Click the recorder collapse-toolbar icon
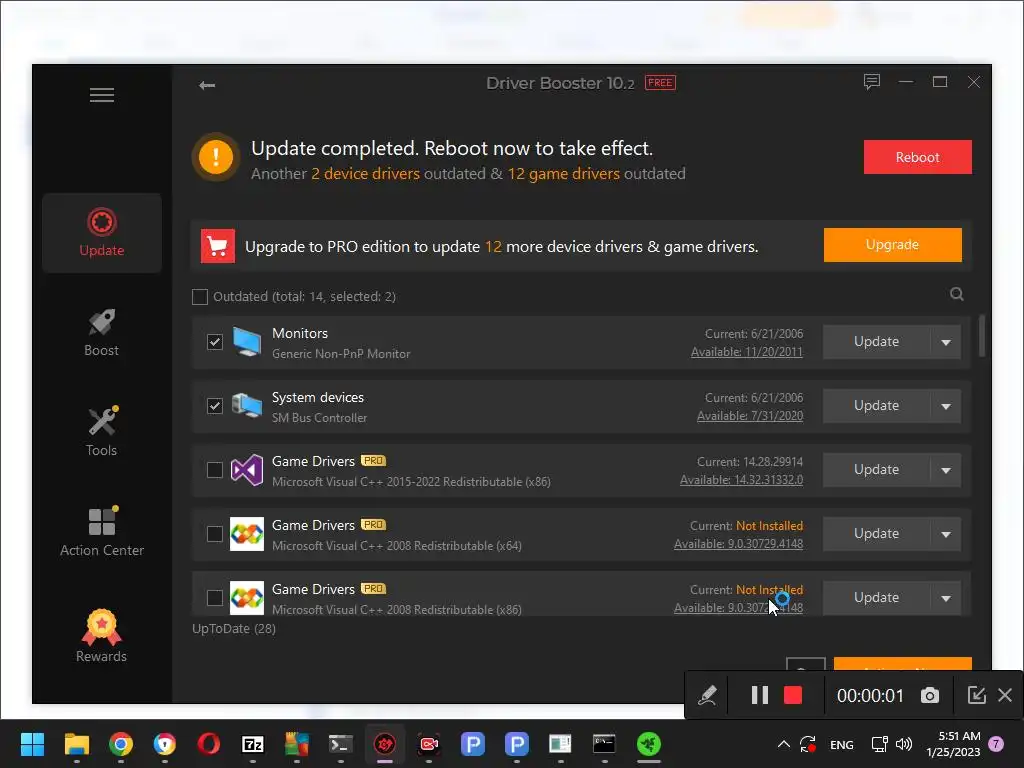 pyautogui.click(x=976, y=696)
